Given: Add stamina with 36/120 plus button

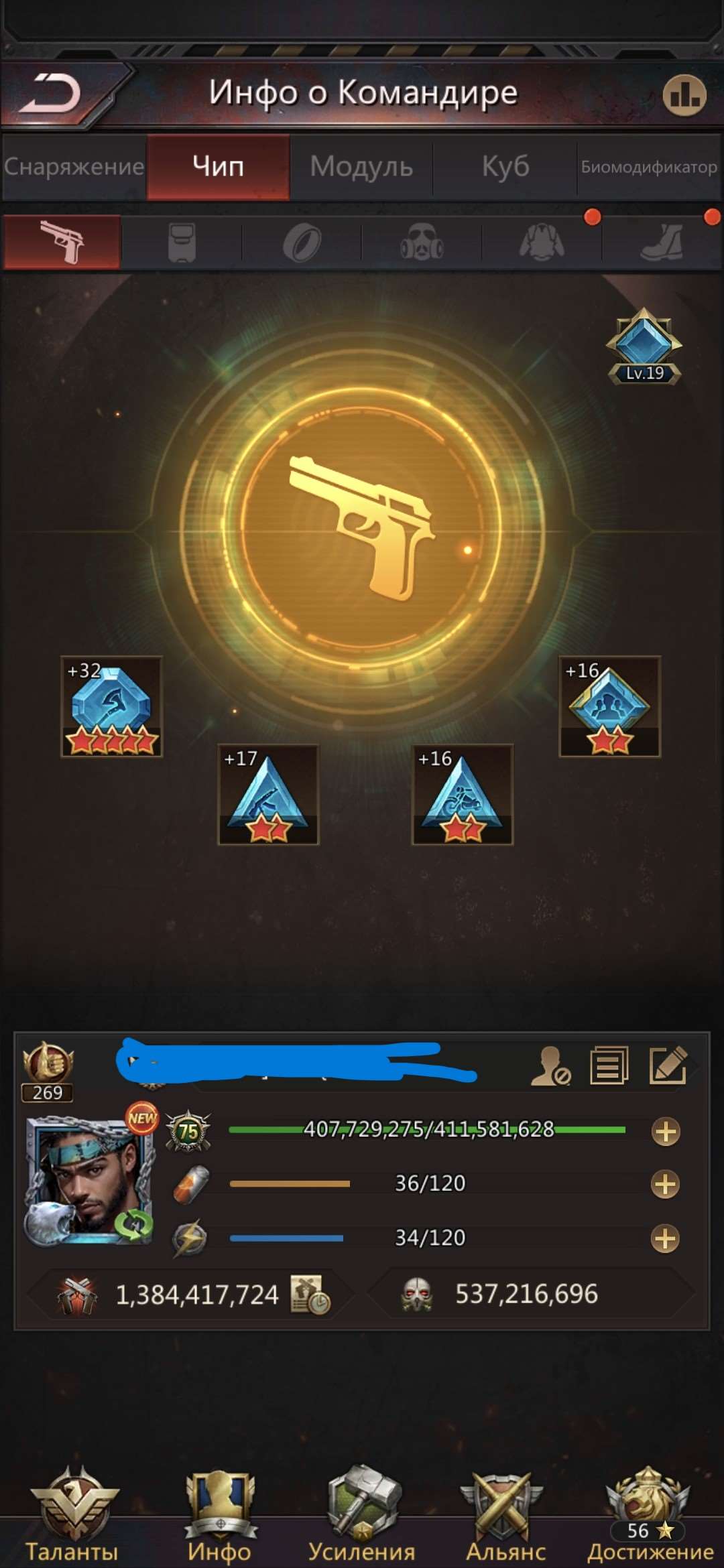Looking at the screenshot, I should click(665, 1184).
